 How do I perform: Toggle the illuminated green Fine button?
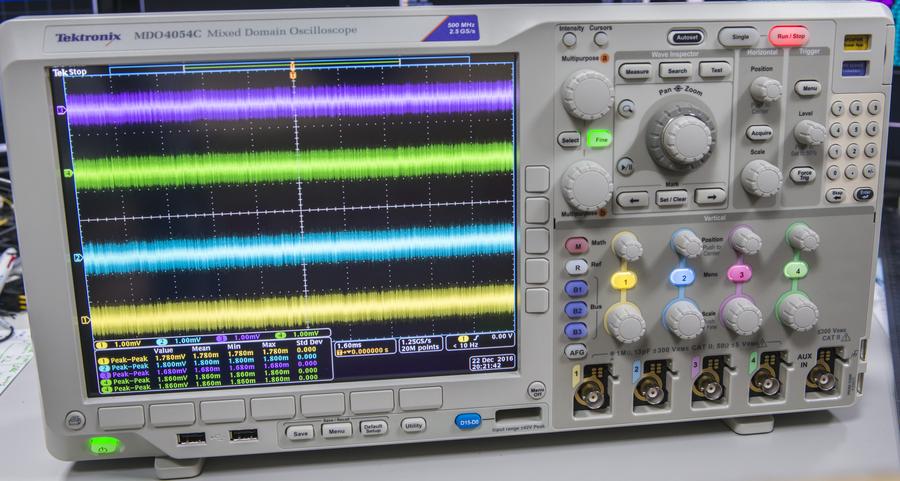pyautogui.click(x=600, y=138)
